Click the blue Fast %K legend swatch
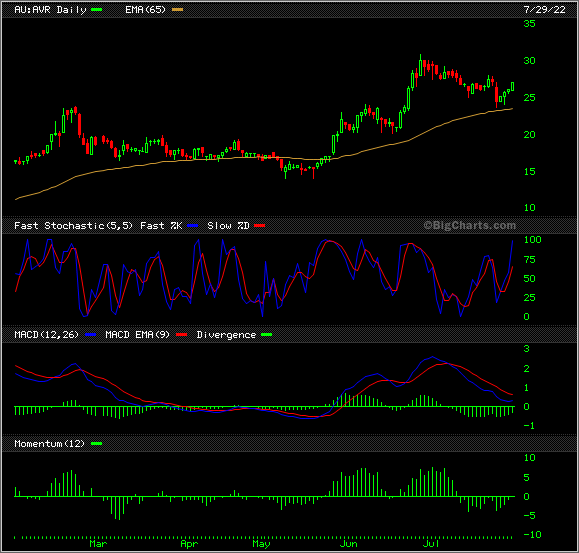Image resolution: width=579 pixels, height=553 pixels. (192, 226)
